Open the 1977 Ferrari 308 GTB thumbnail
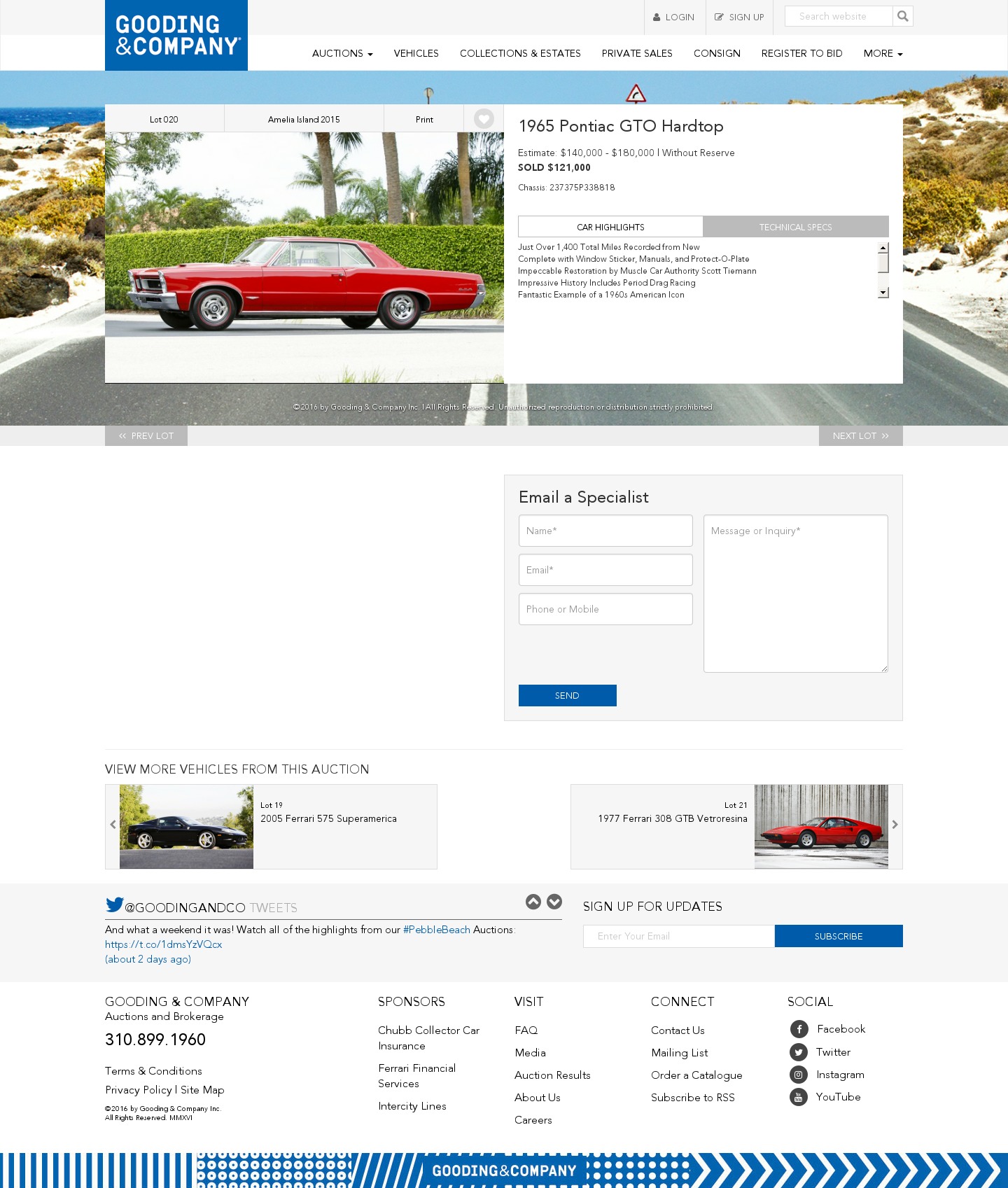1008x1188 pixels. 821,827
